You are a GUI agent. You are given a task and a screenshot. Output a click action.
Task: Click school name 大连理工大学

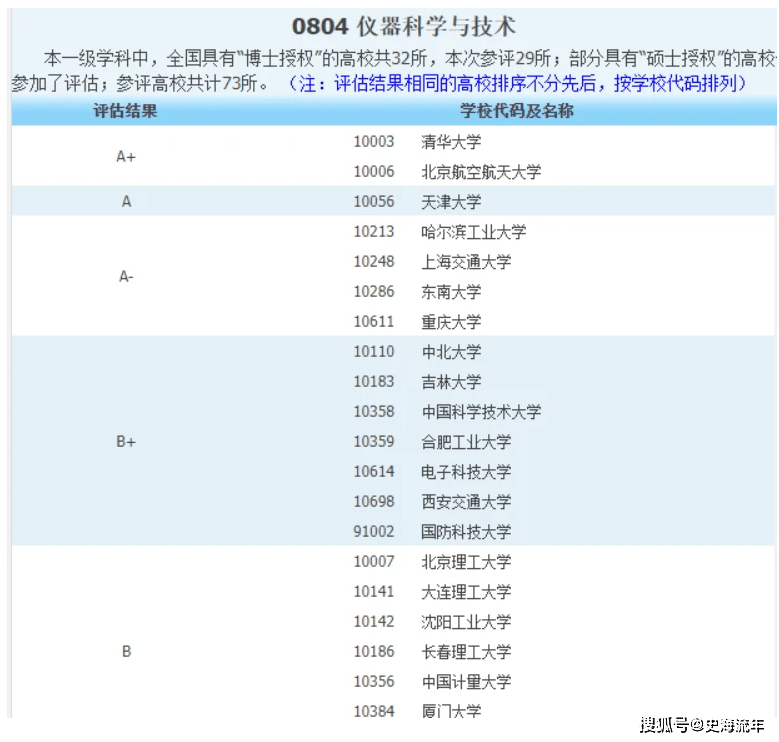tap(466, 592)
